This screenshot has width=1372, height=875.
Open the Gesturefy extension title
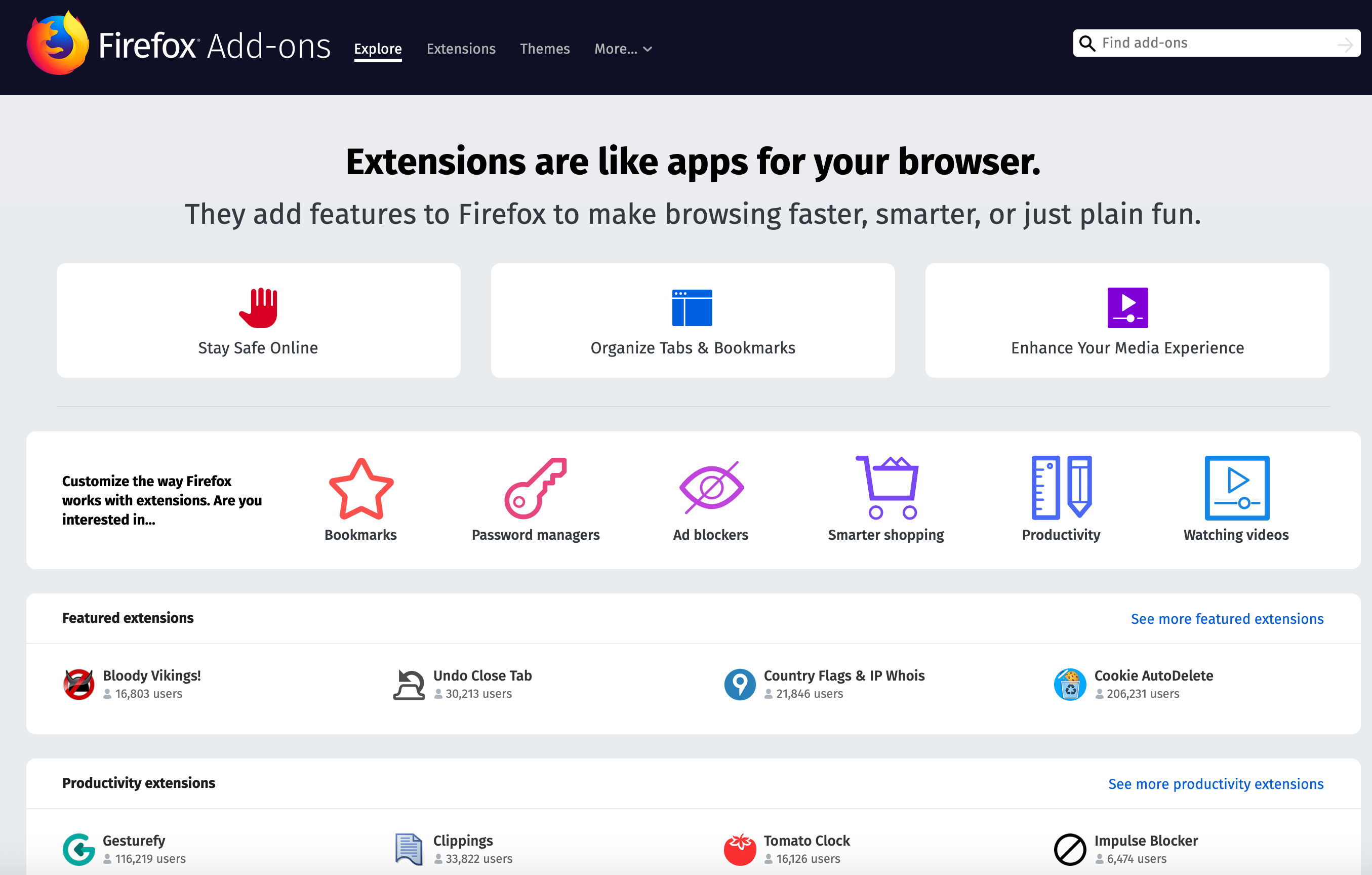click(x=134, y=841)
